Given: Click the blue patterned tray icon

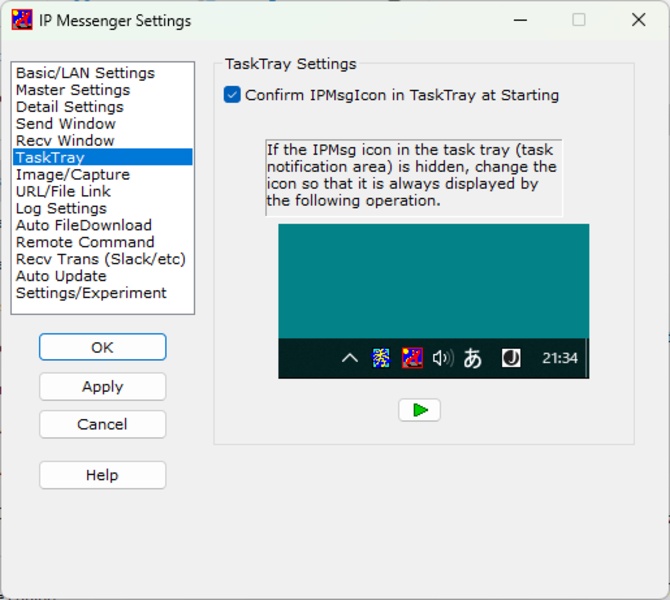Looking at the screenshot, I should coord(381,358).
